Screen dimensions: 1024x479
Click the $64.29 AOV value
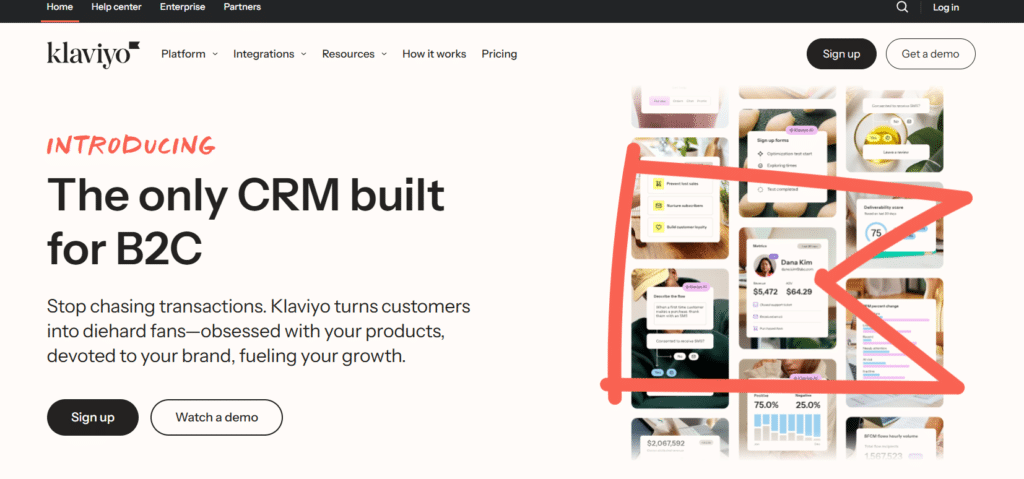(x=799, y=291)
